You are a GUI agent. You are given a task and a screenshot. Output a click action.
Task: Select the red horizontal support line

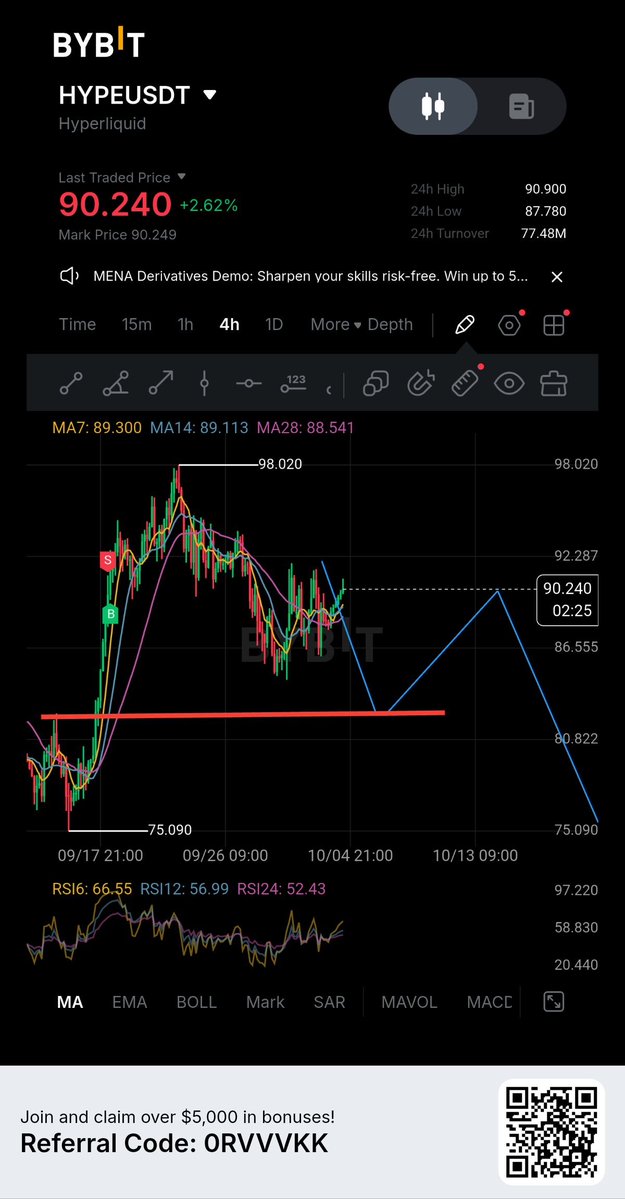coord(243,714)
